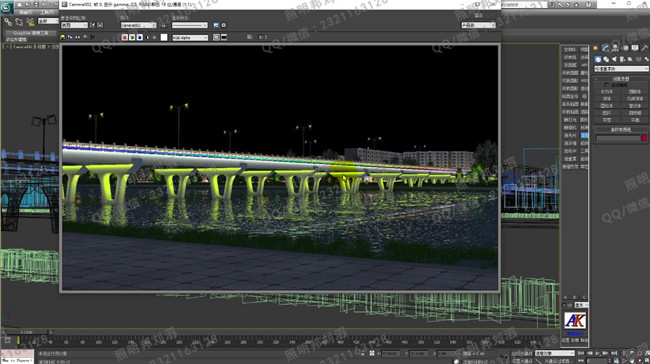Copy the rendered image to clipboard
This screenshot has width=650, height=364.
pyautogui.click(x=70, y=37)
